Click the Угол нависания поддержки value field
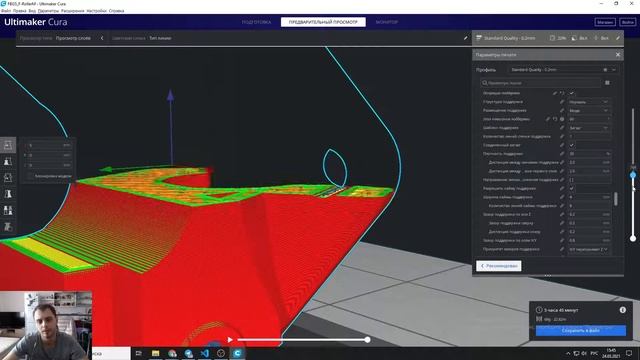 pos(589,119)
